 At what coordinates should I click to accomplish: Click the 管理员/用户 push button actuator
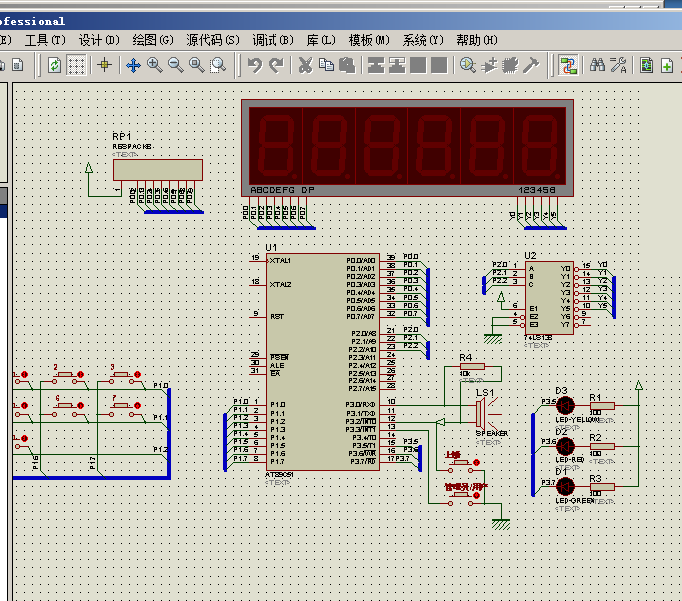coord(461,496)
